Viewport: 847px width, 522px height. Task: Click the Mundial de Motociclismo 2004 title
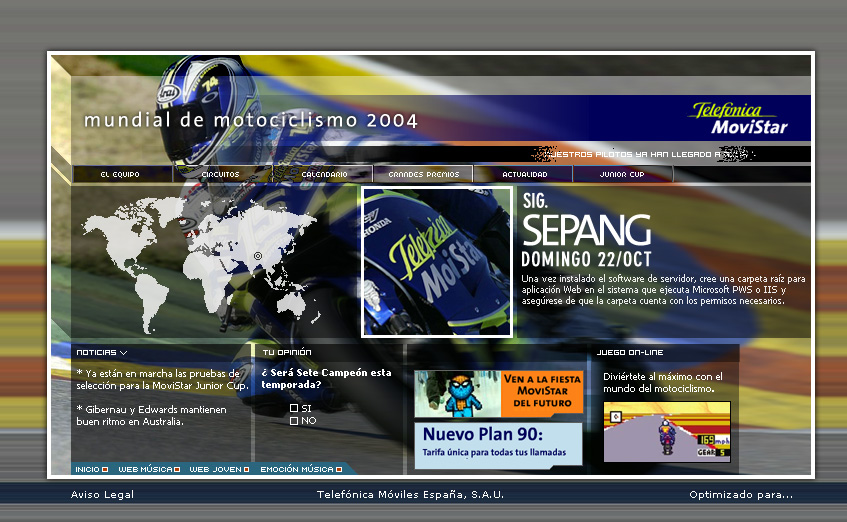pyautogui.click(x=251, y=120)
